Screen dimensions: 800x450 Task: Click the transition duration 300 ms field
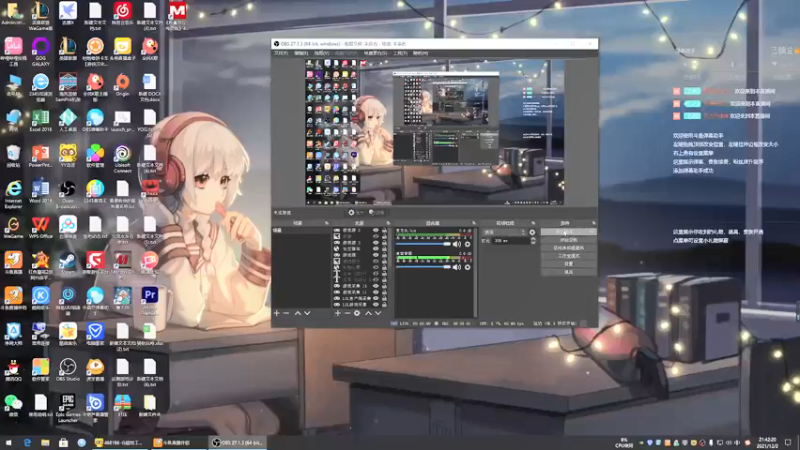(x=511, y=241)
